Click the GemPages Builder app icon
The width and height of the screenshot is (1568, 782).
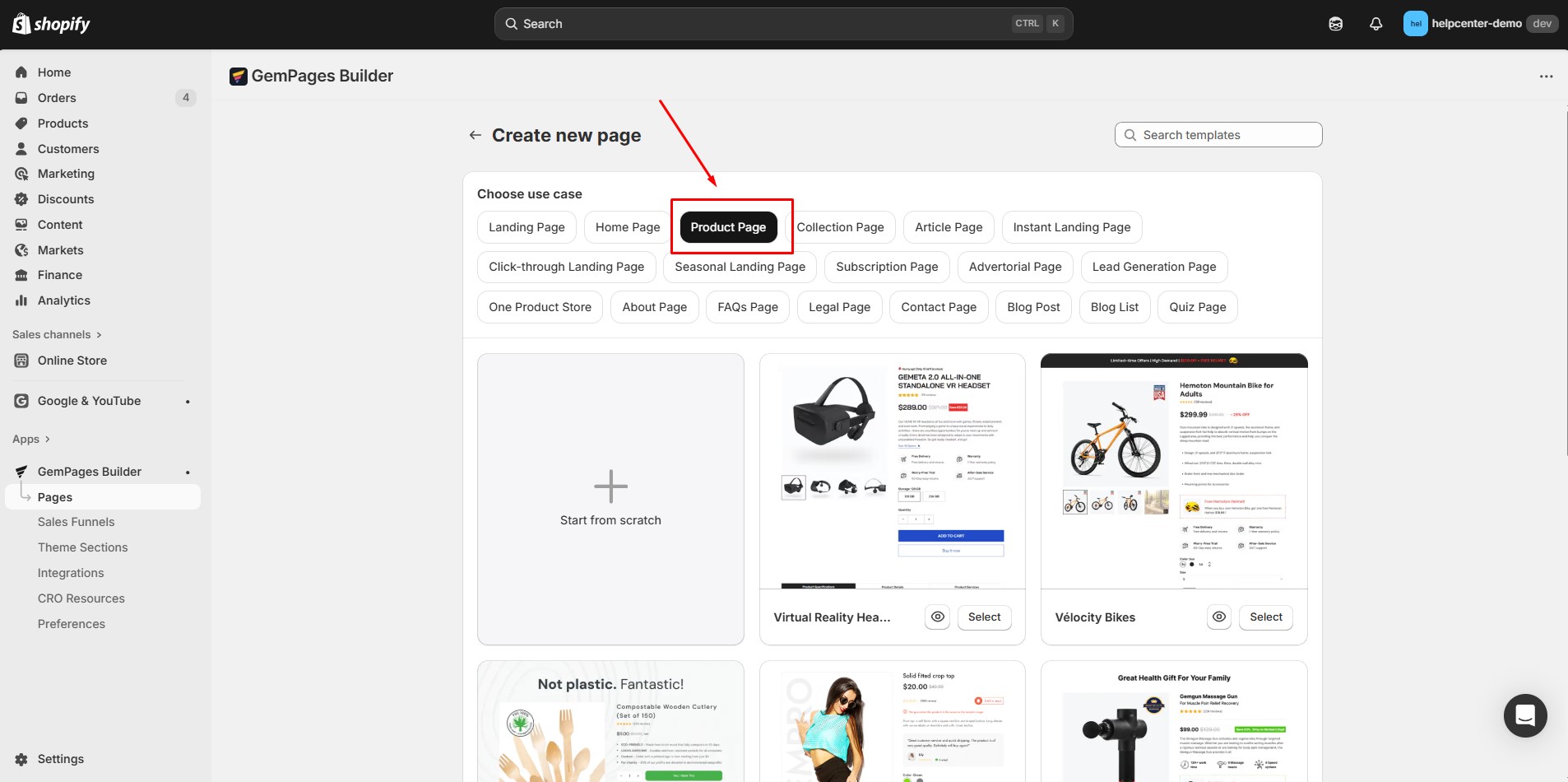coord(239,76)
